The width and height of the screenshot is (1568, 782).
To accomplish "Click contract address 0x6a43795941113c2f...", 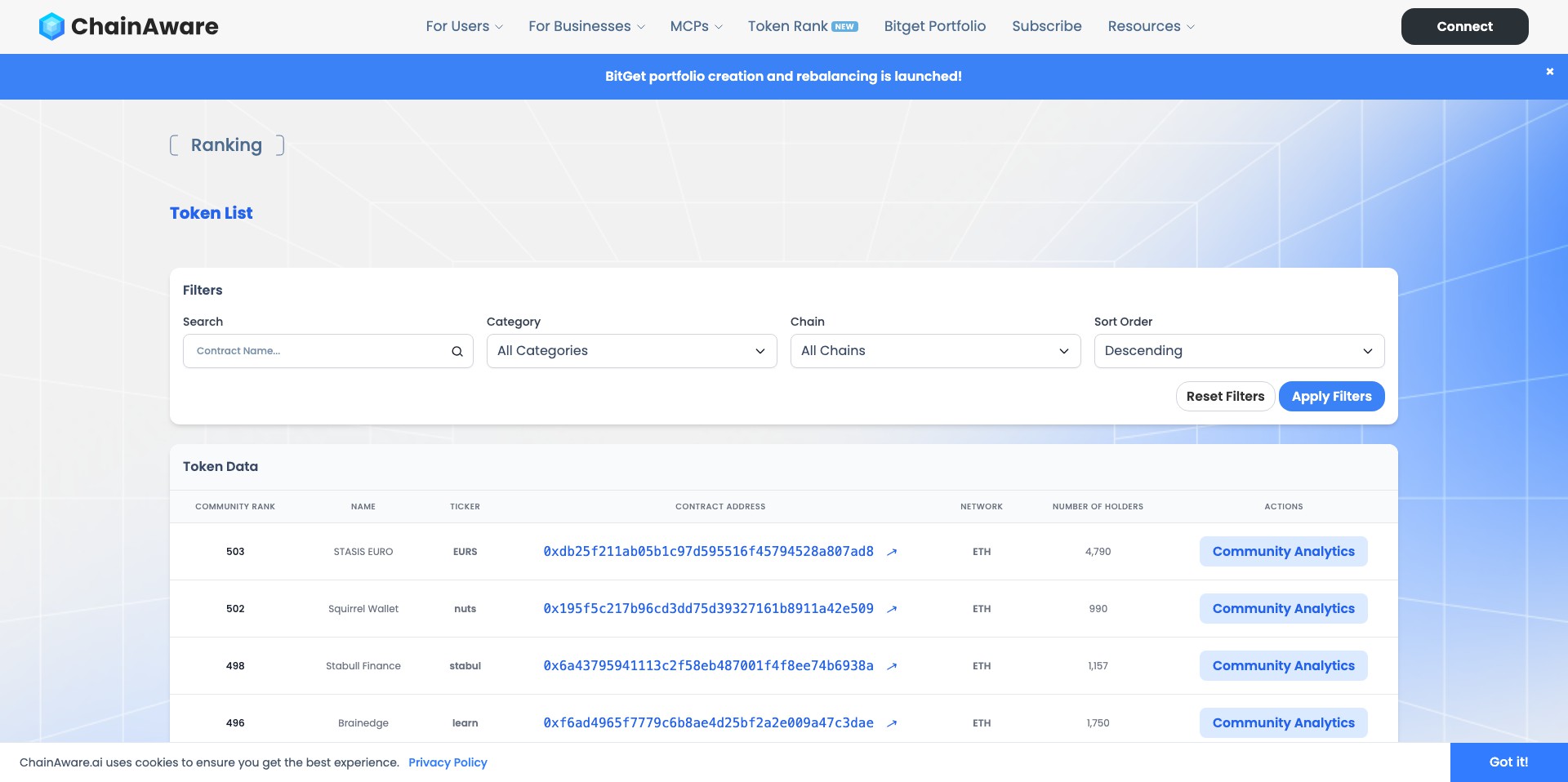I will (708, 666).
